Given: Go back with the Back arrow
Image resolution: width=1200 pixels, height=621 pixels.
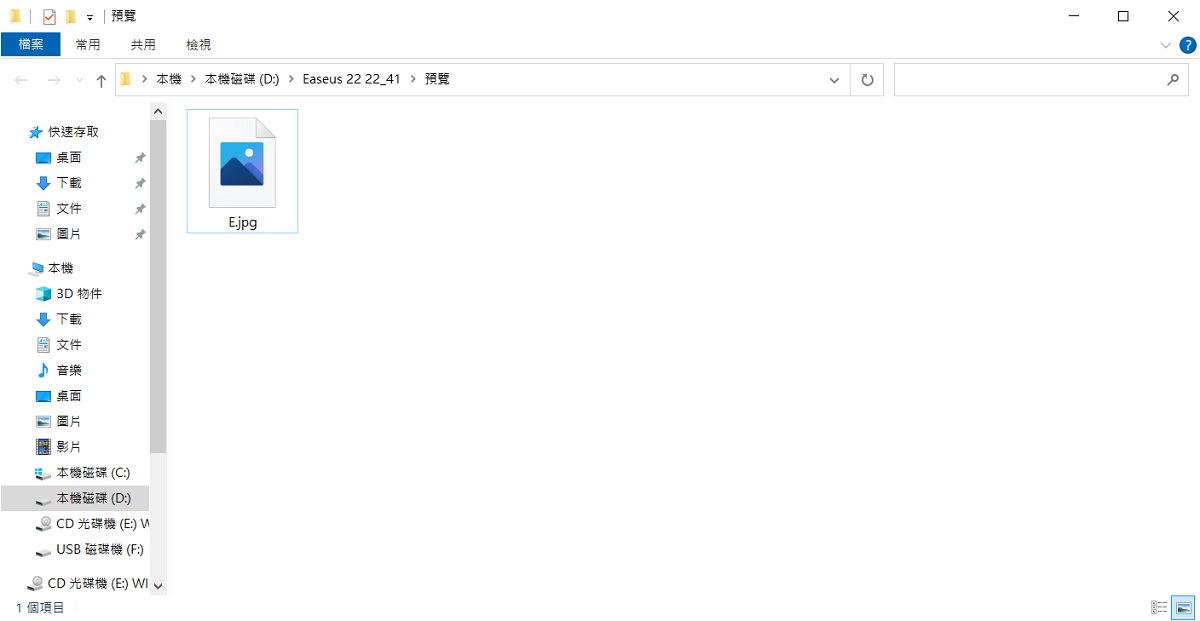Looking at the screenshot, I should click(x=22, y=80).
